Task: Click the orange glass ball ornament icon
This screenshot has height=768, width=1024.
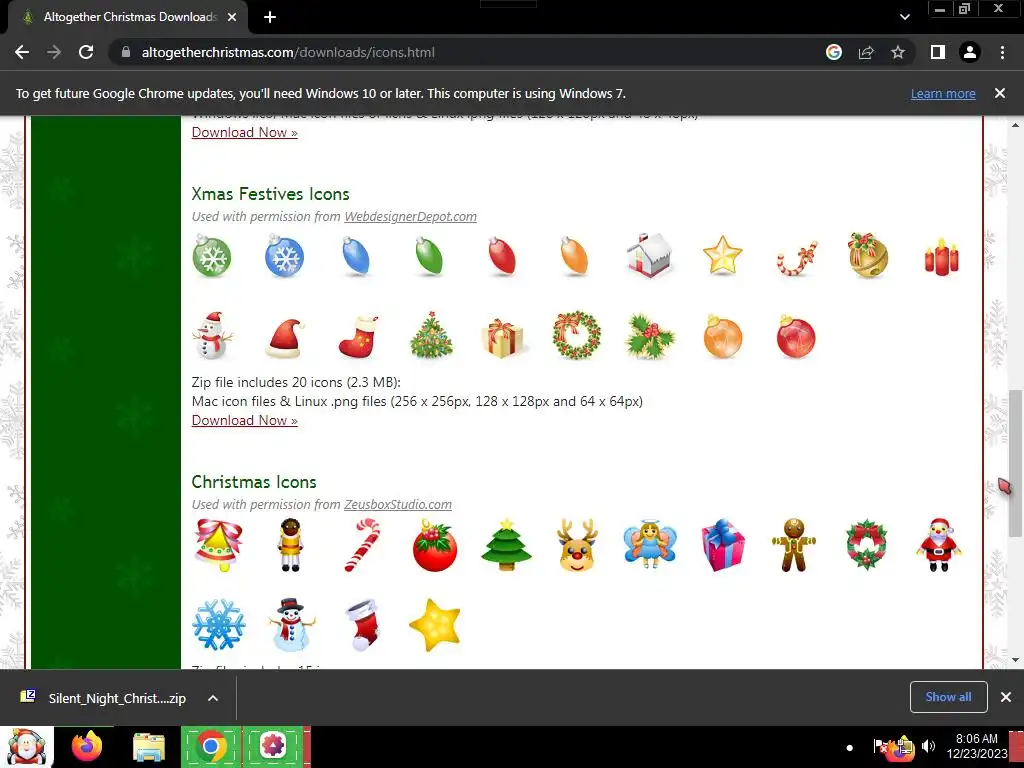Action: [723, 337]
